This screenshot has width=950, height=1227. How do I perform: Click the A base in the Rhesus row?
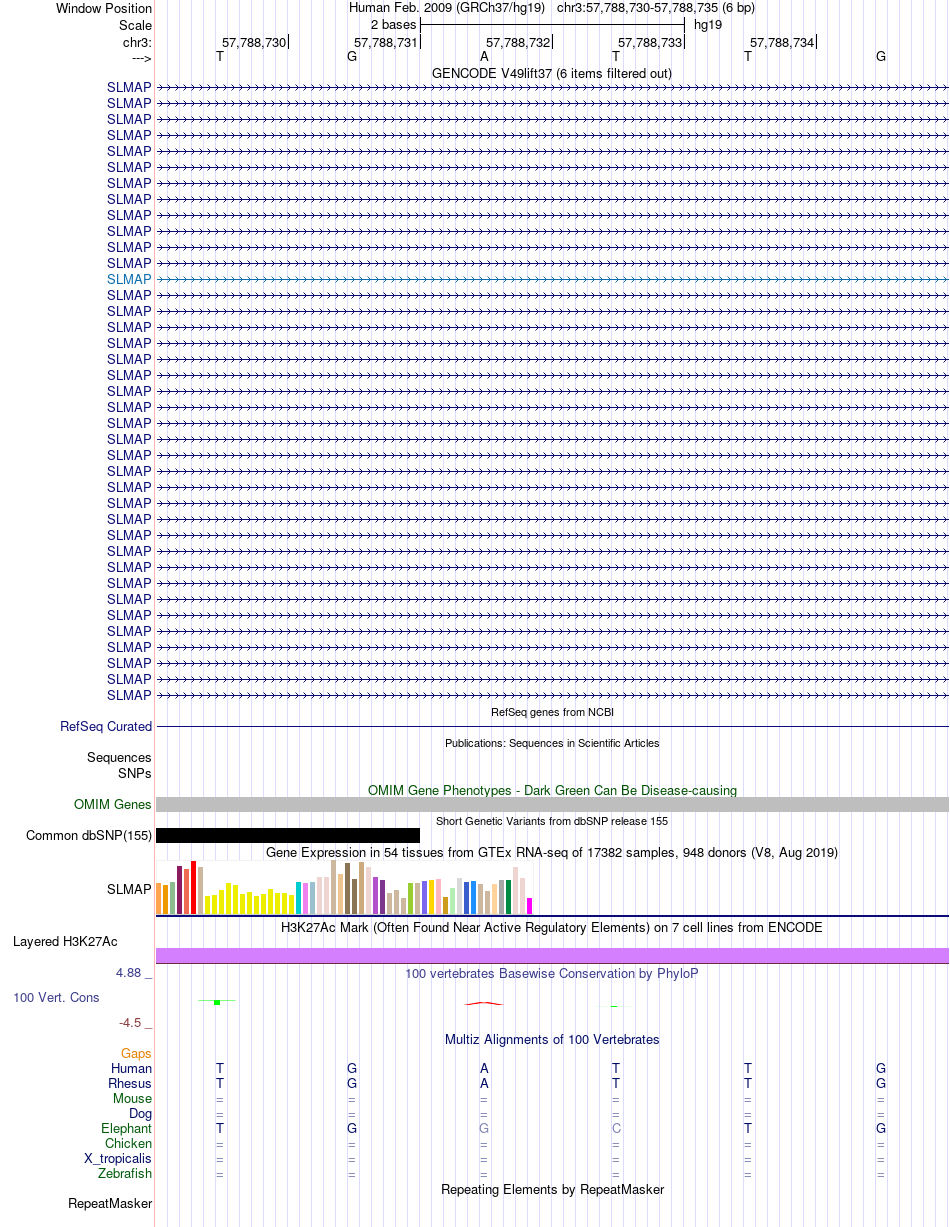pyautogui.click(x=484, y=1084)
